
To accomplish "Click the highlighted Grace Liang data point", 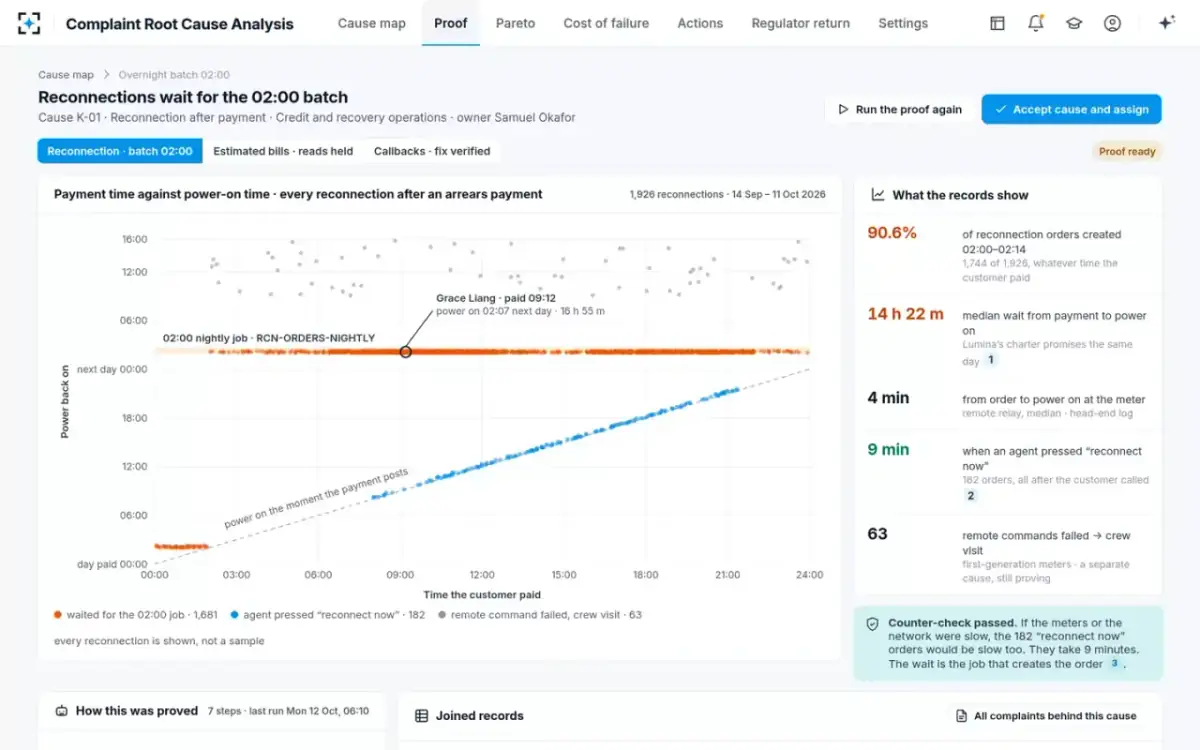I will pos(405,352).
